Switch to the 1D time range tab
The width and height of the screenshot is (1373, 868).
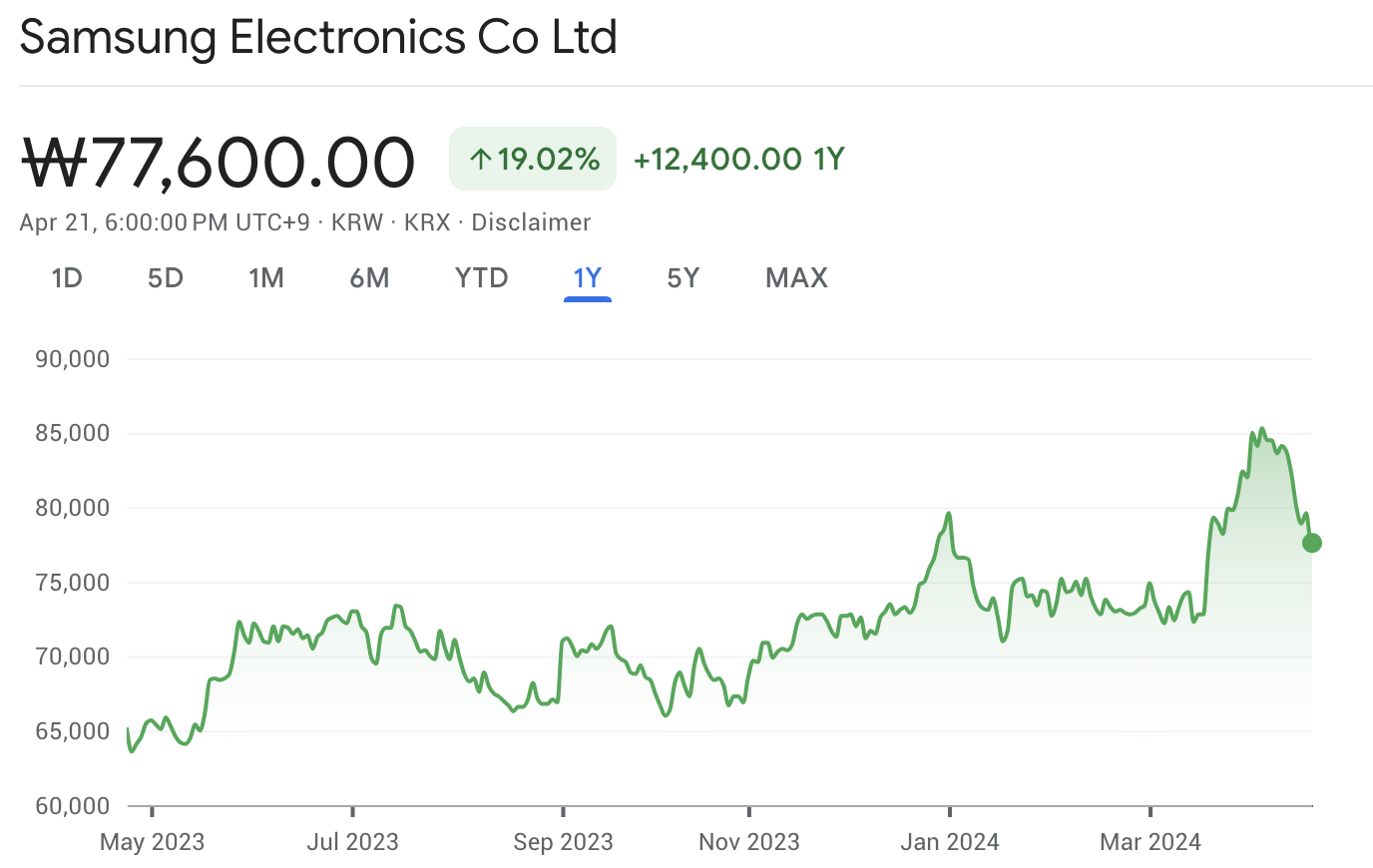(67, 278)
